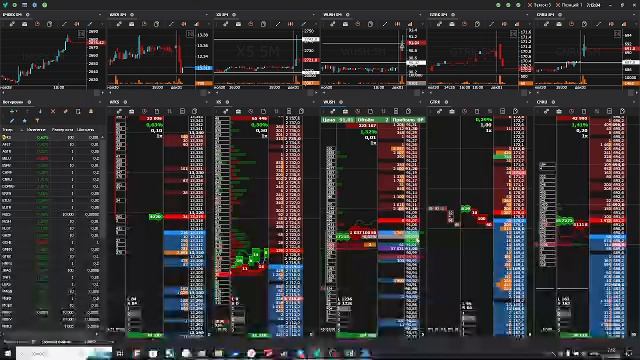Click candle type icon in IMOEX chart toolbar
Image resolution: width=640 pixels, height=360 pixels.
coord(76,24)
